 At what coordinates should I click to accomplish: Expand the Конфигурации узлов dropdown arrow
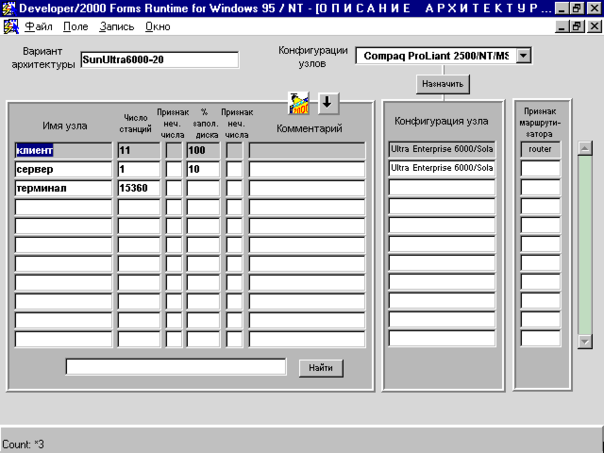[x=523, y=56]
